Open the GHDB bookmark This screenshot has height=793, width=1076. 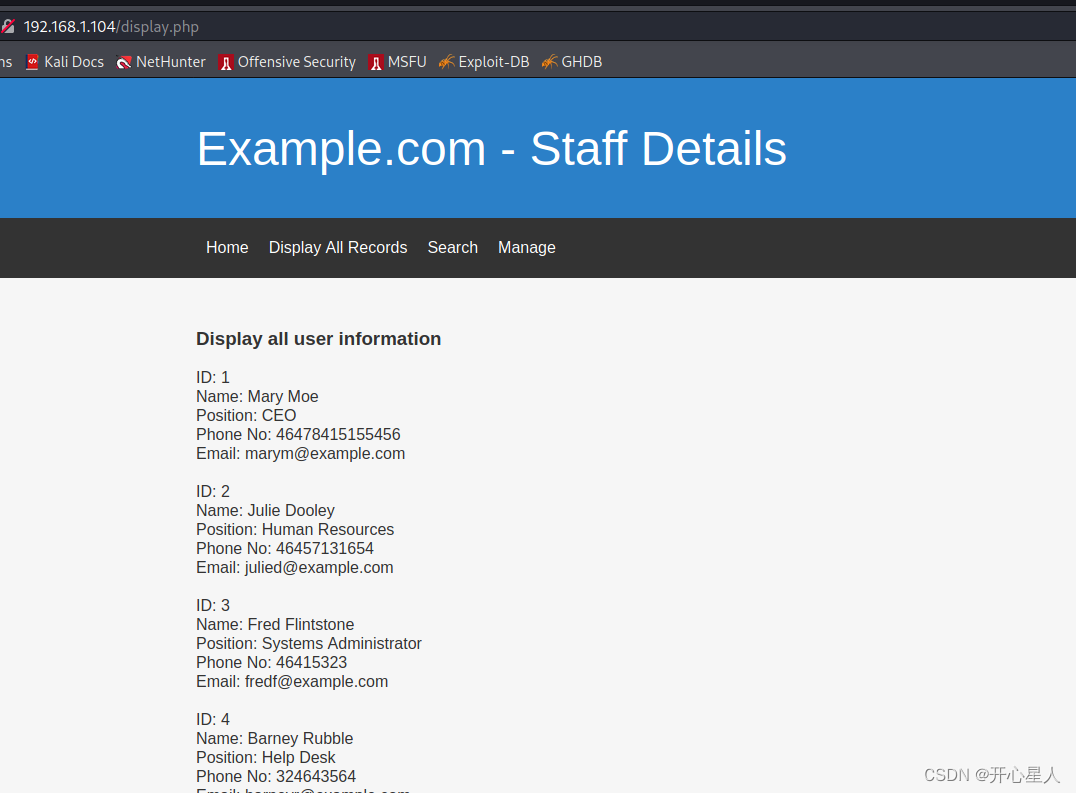pos(572,62)
